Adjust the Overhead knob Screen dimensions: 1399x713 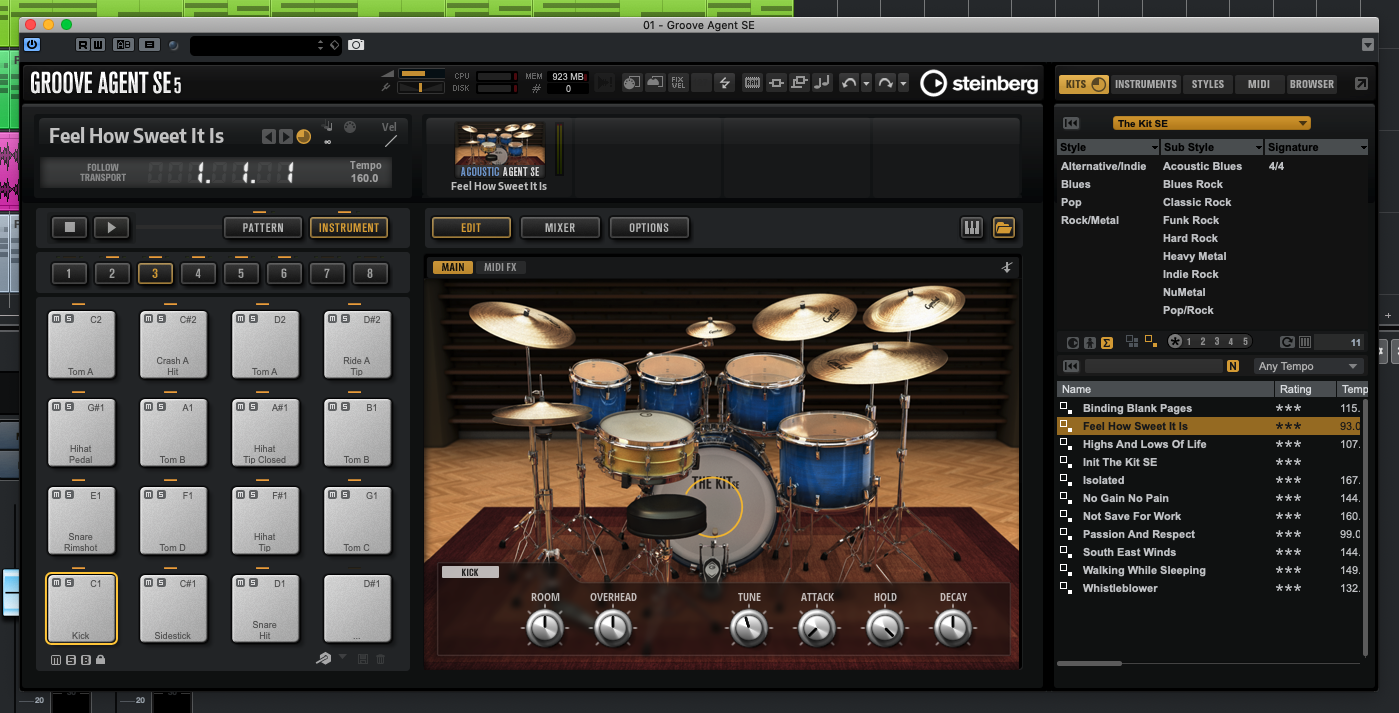click(613, 628)
